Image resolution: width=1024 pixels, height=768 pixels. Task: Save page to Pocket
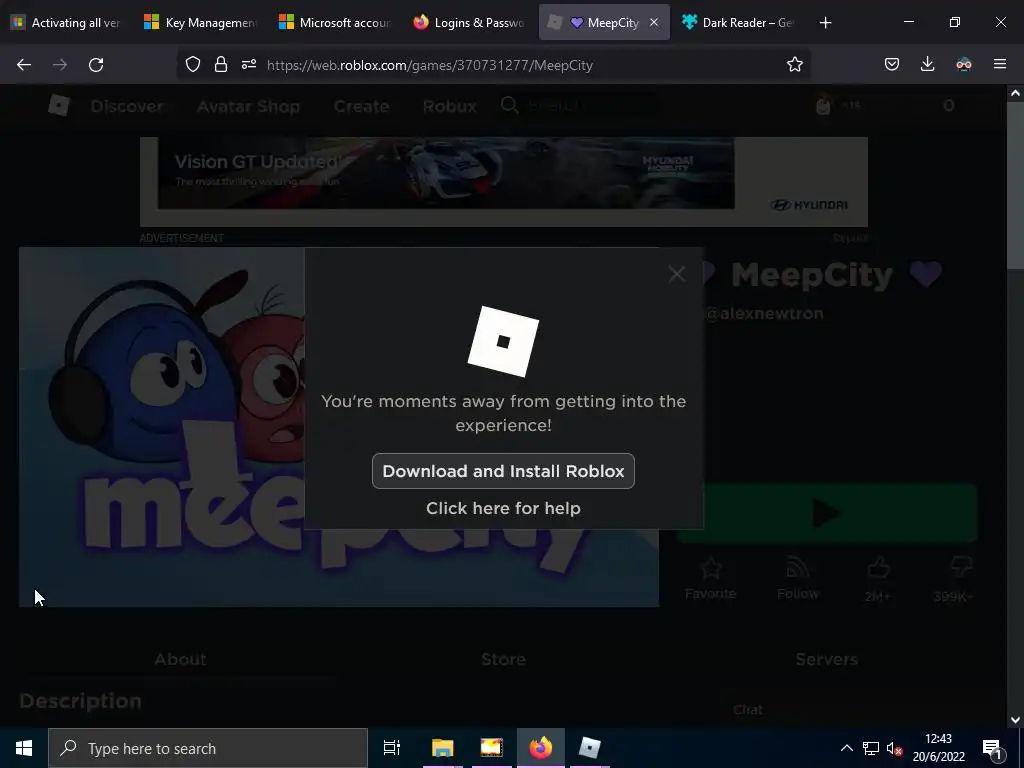[x=891, y=65]
